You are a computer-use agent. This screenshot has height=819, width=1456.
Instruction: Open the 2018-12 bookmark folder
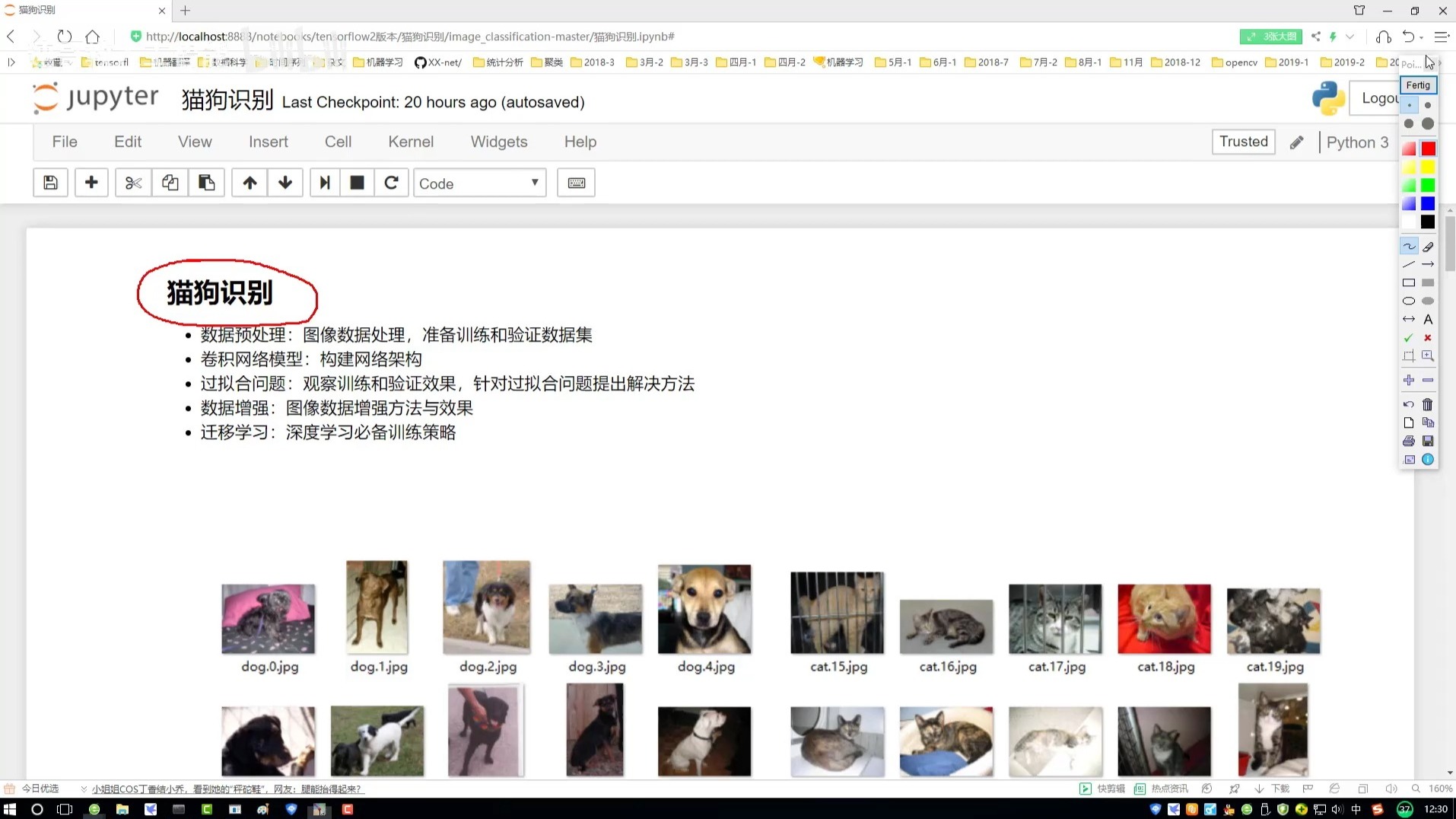(1175, 62)
